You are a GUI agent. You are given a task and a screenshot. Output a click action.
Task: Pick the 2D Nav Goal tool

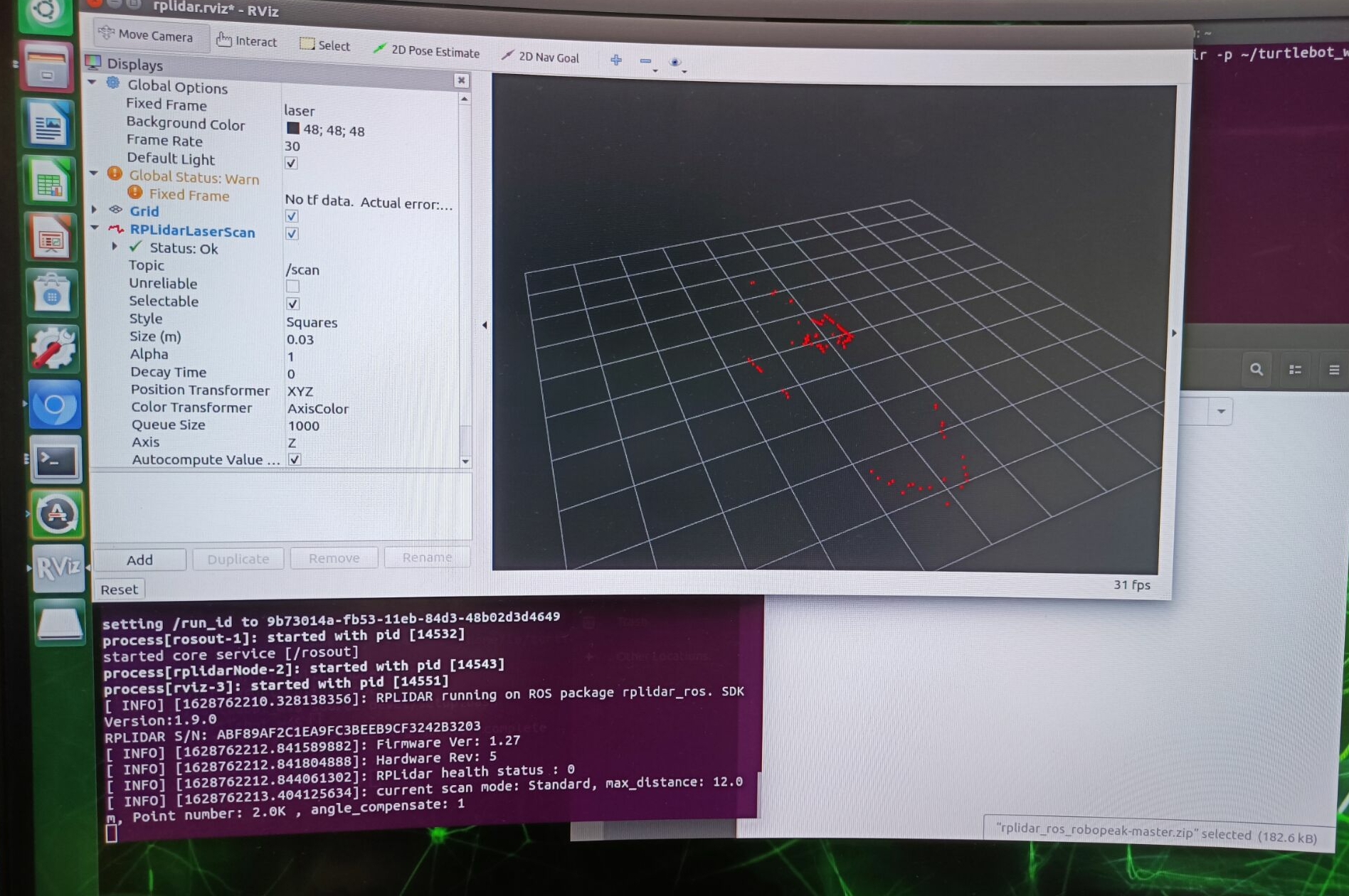(x=540, y=56)
